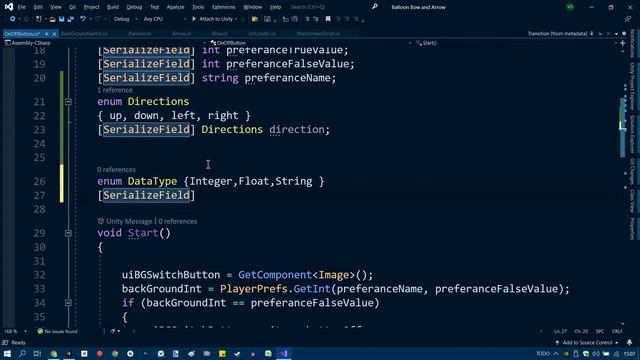Viewport: 640px width, 360px height.
Task: Open the Test menu
Action: tap(154, 7)
